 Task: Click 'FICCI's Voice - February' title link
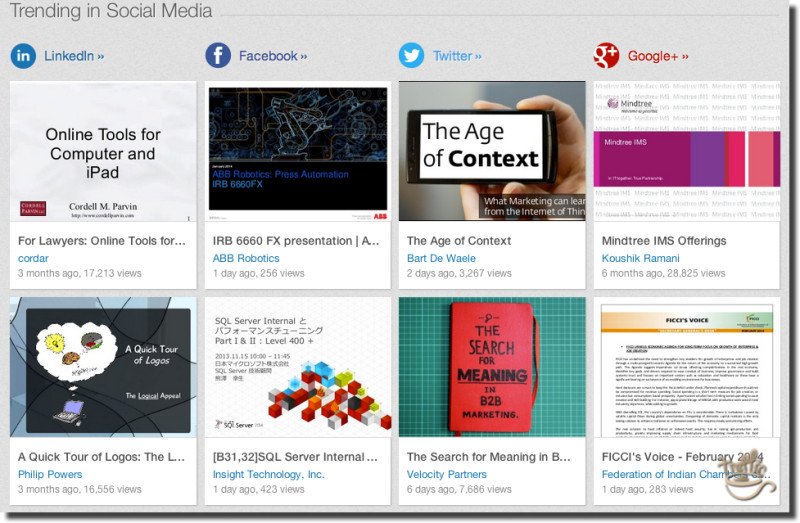(682, 457)
